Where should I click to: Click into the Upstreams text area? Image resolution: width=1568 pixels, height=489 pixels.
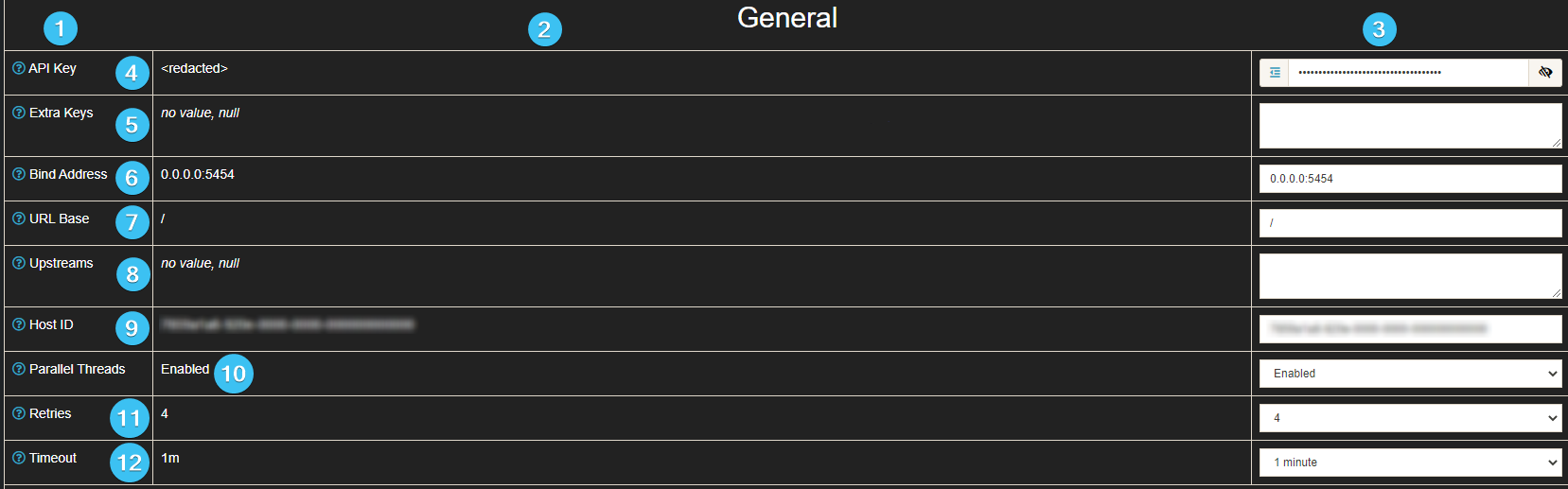click(x=1410, y=276)
